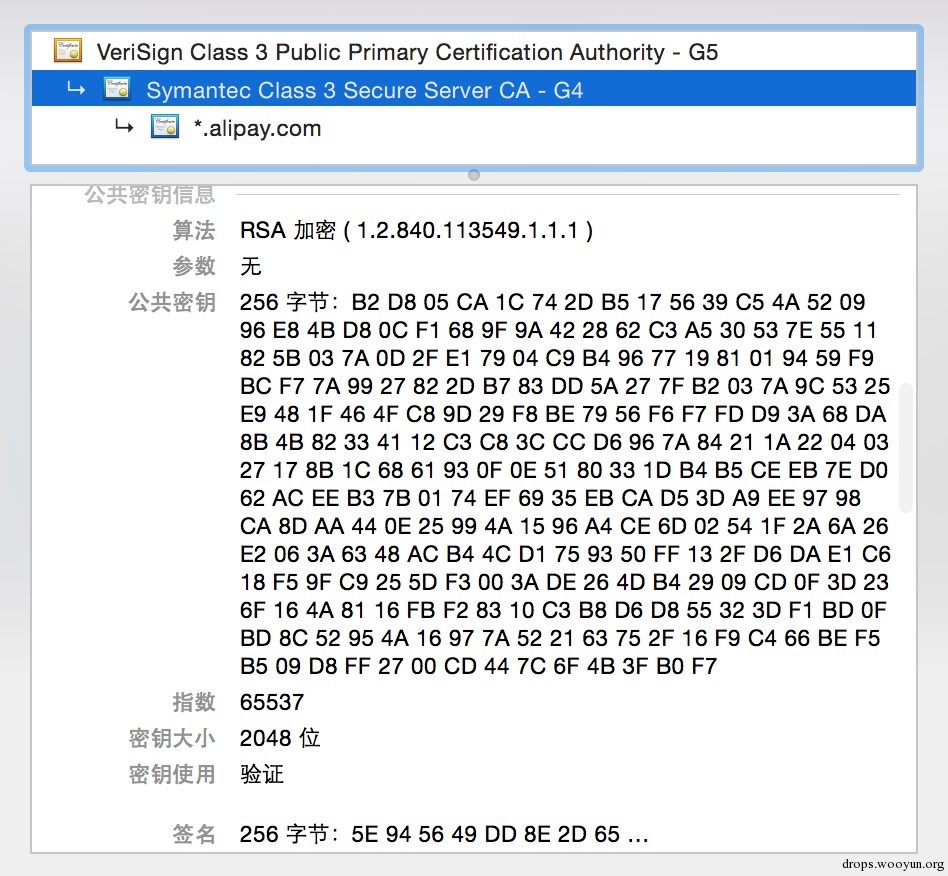Click the 密钥大小 field label
This screenshot has width=948, height=876.
point(172,738)
